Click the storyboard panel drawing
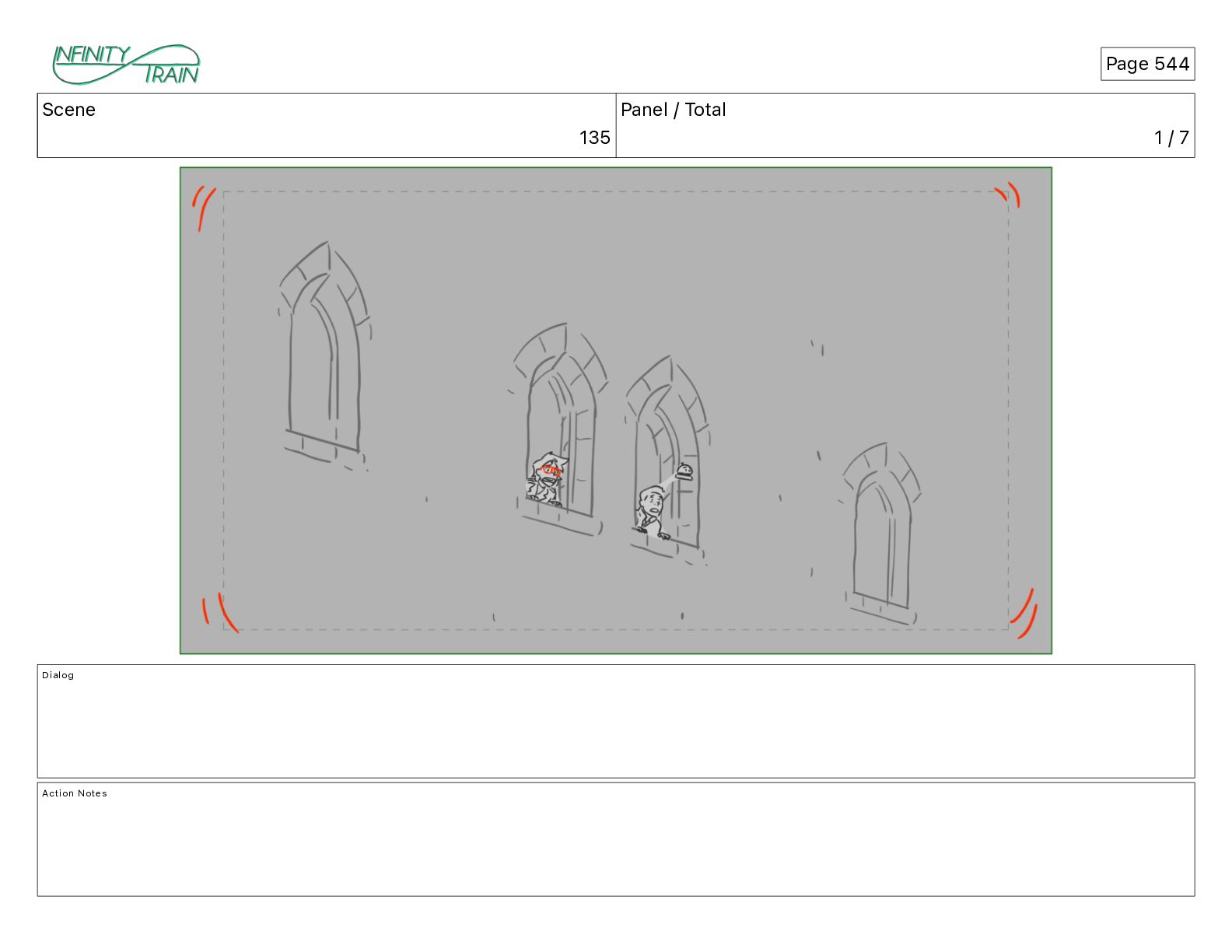The width and height of the screenshot is (1232, 952). [x=616, y=411]
